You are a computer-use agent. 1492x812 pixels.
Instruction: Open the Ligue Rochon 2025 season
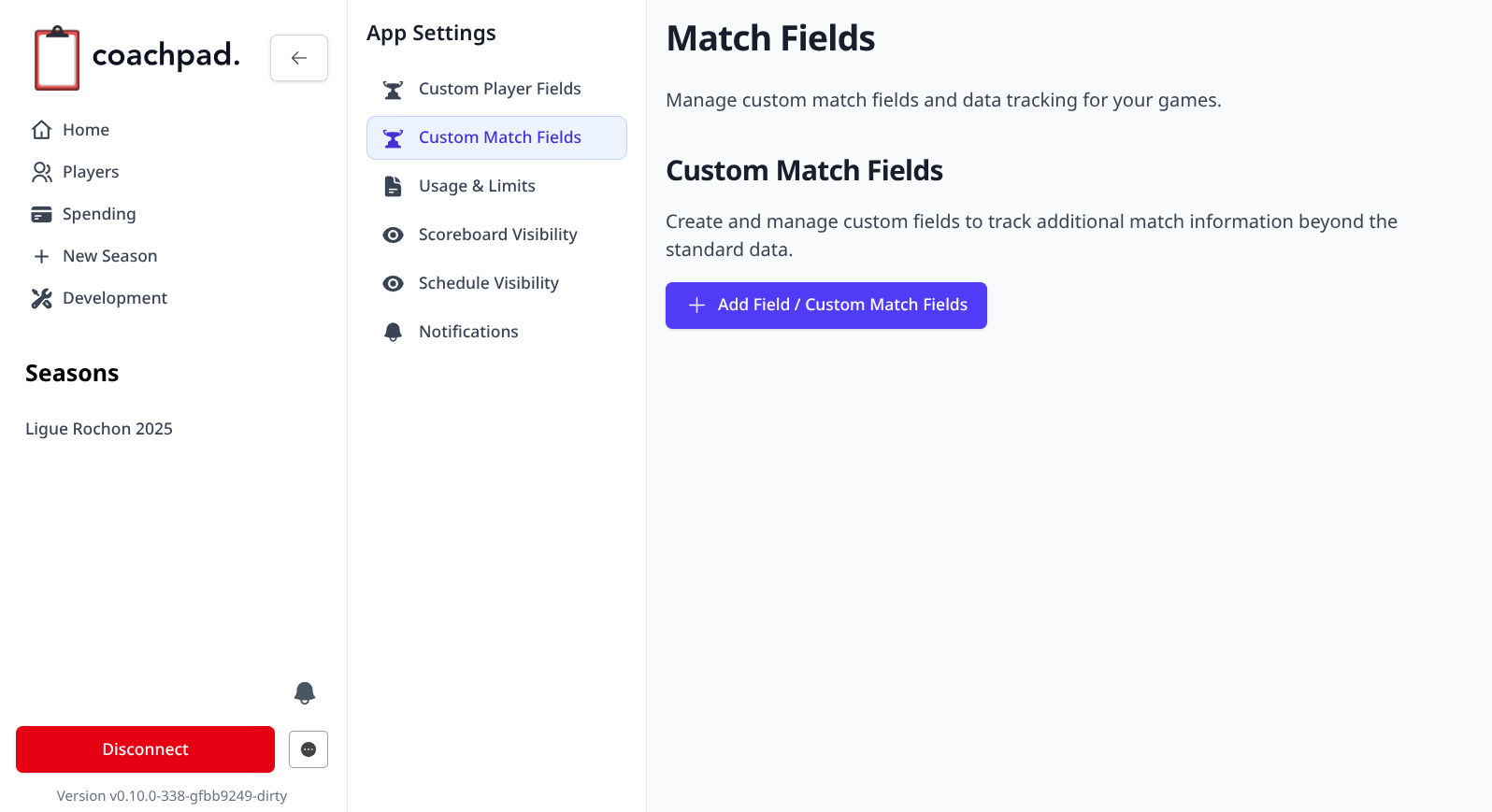point(99,429)
